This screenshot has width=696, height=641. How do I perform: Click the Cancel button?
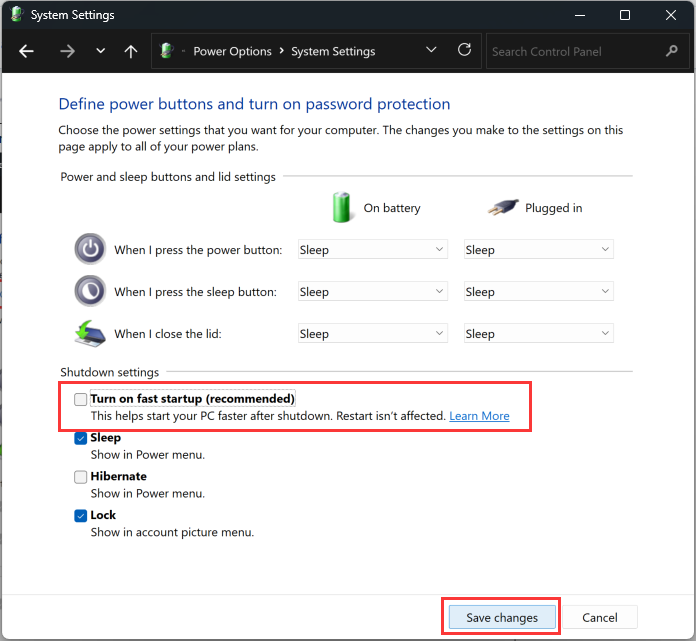click(x=600, y=617)
